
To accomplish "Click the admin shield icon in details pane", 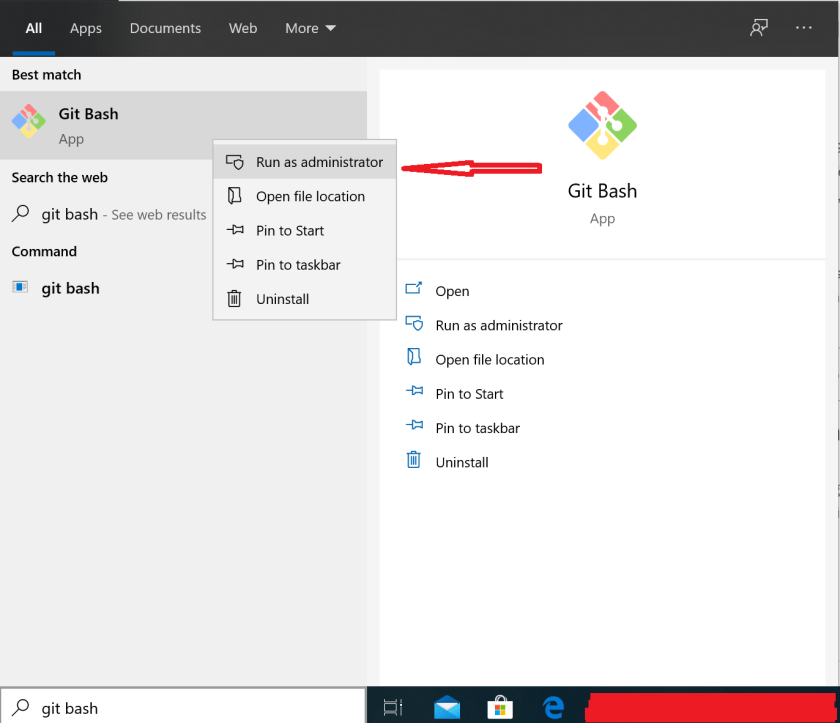I will (x=414, y=323).
